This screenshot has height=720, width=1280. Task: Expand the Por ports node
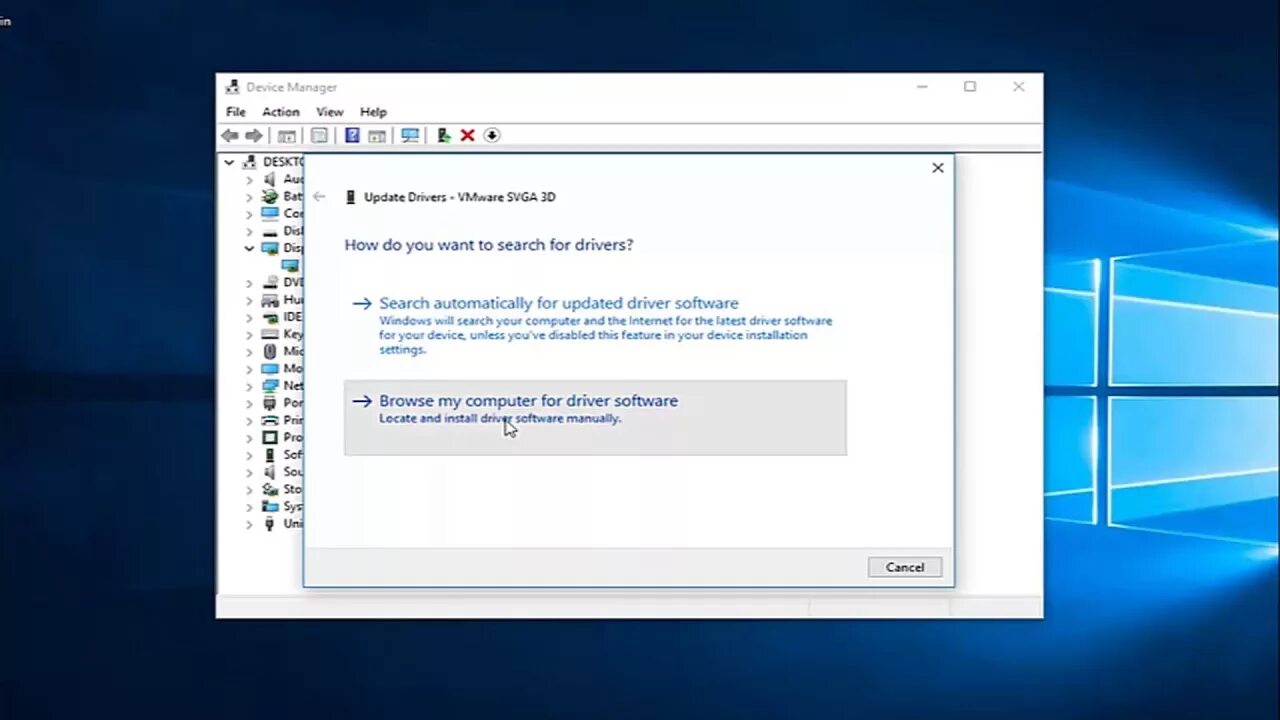pos(249,403)
